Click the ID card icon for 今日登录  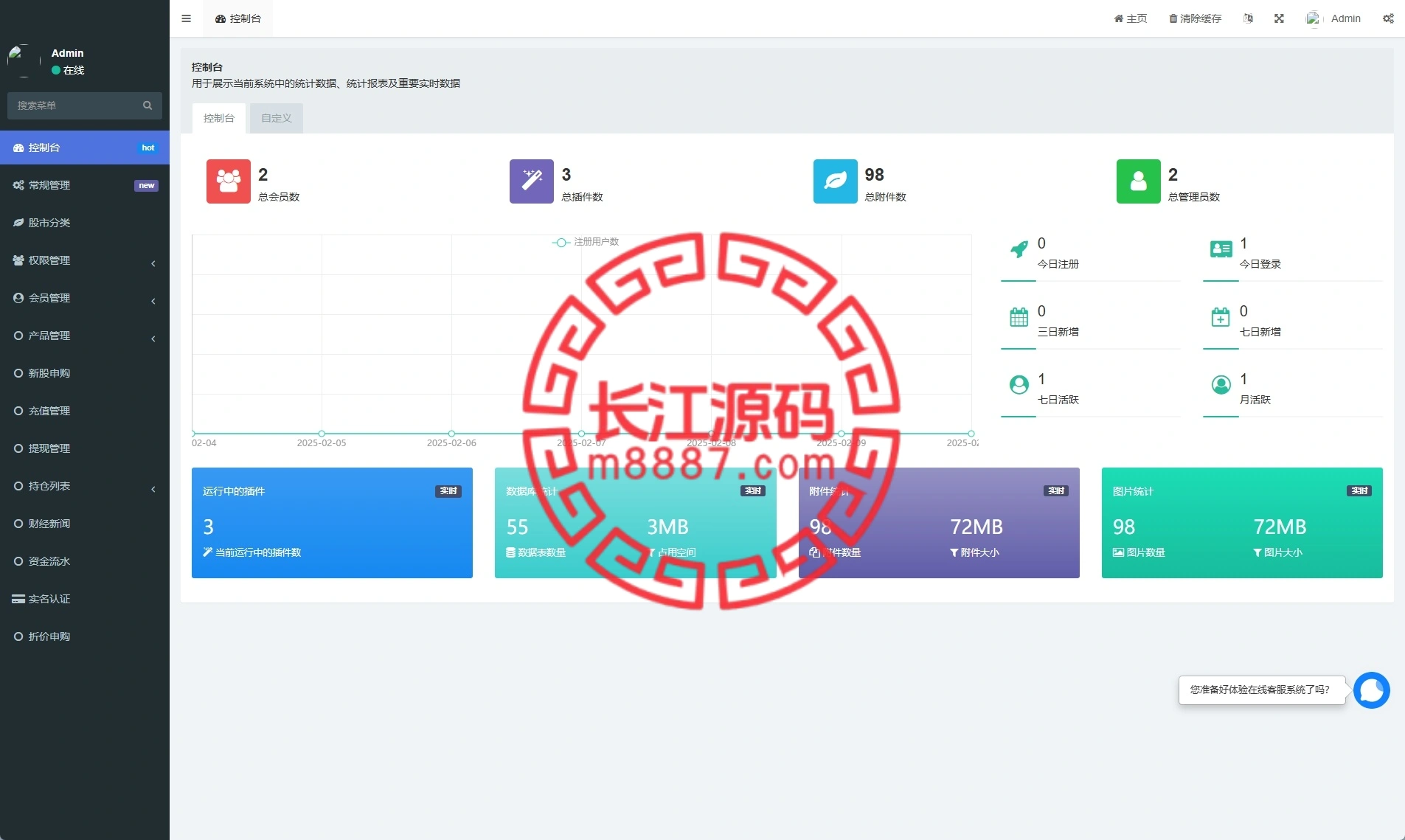coord(1221,249)
